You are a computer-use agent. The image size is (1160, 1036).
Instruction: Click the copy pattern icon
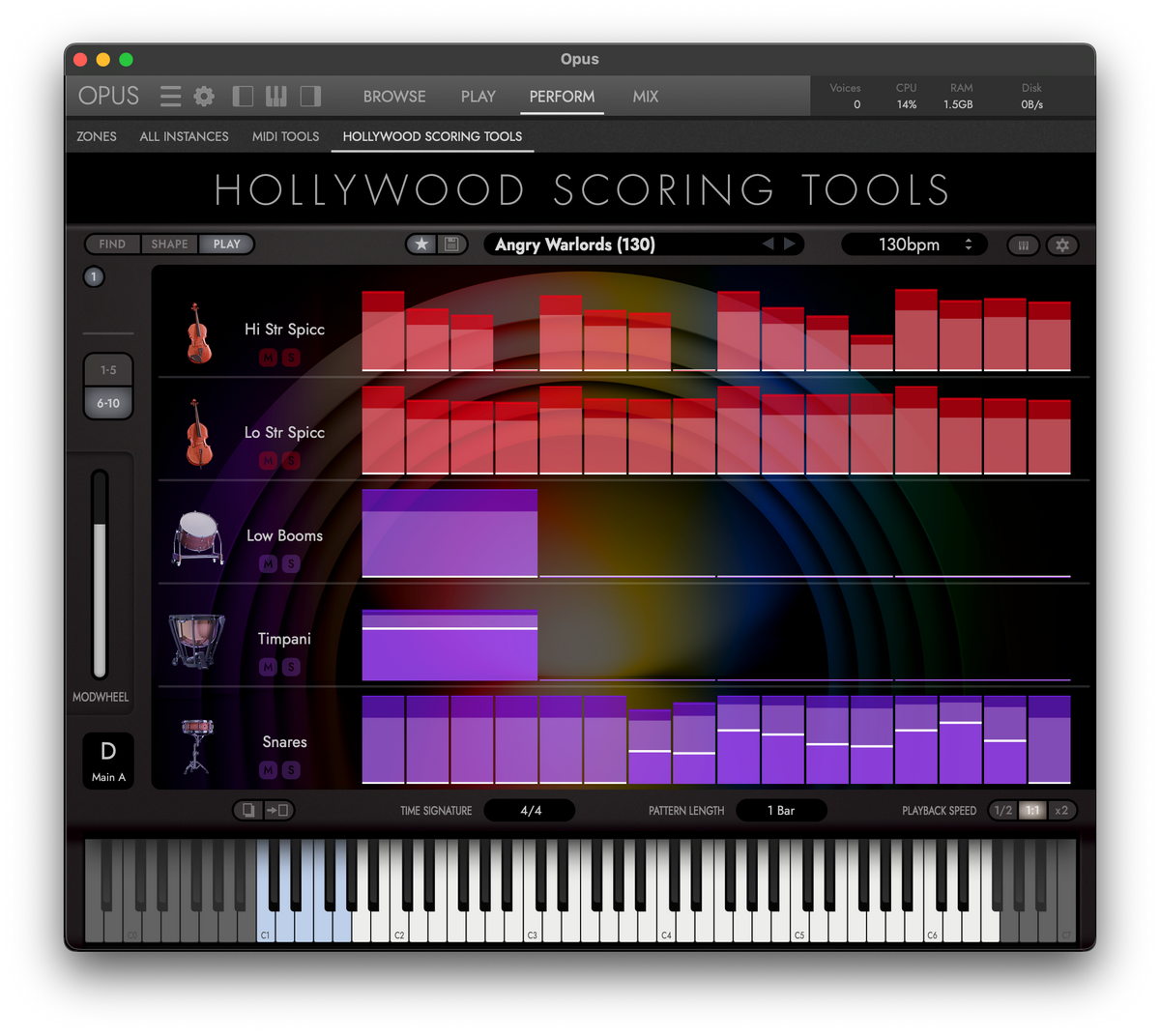pos(248,810)
